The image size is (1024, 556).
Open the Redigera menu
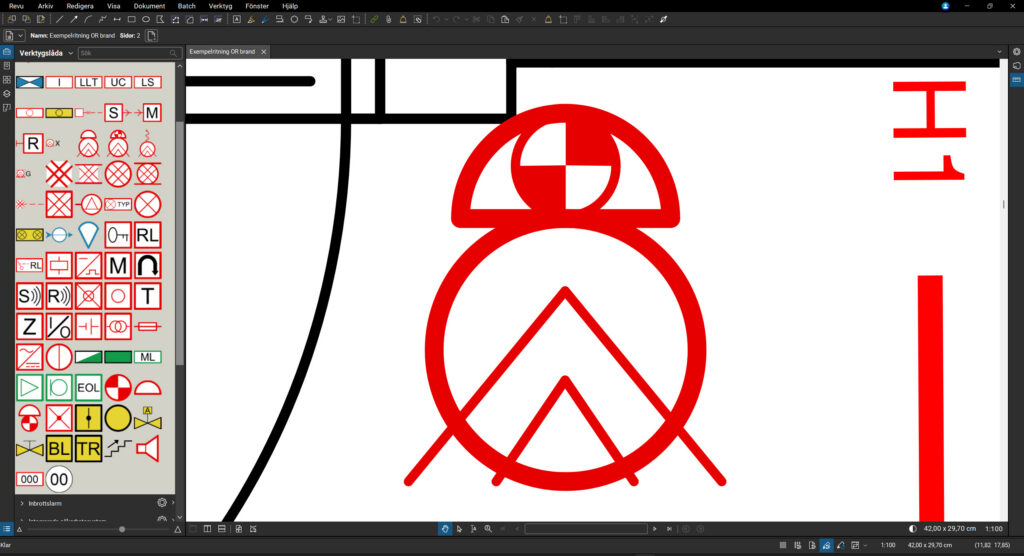80,6
